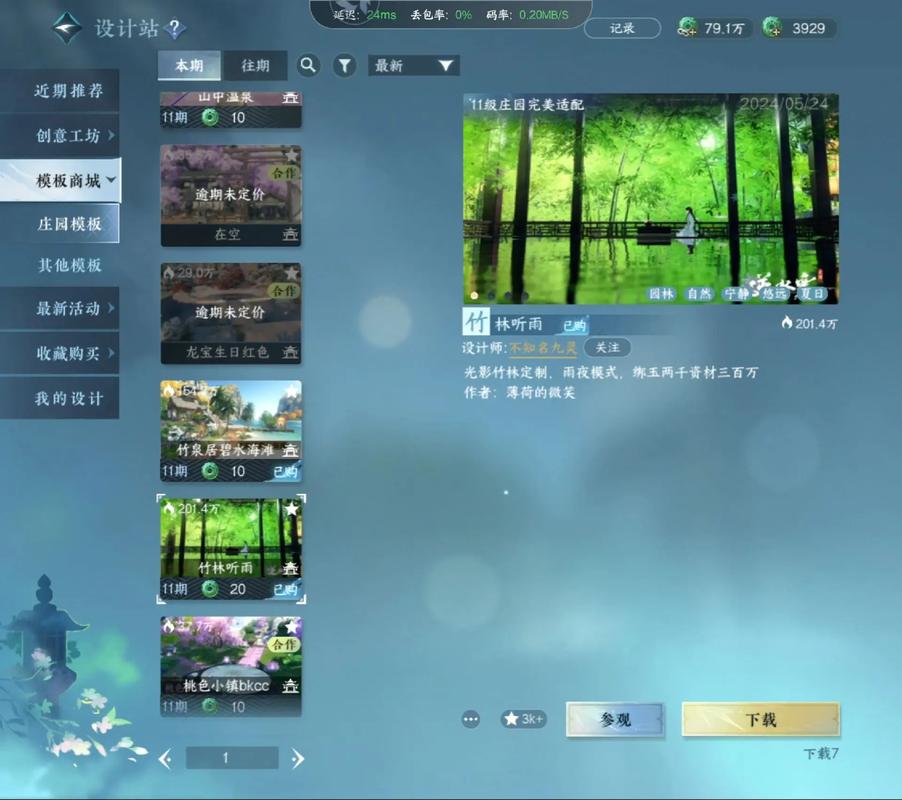Viewport: 902px width, 800px height.
Task: Click the 79.1万 jade currency icon
Action: tap(687, 28)
